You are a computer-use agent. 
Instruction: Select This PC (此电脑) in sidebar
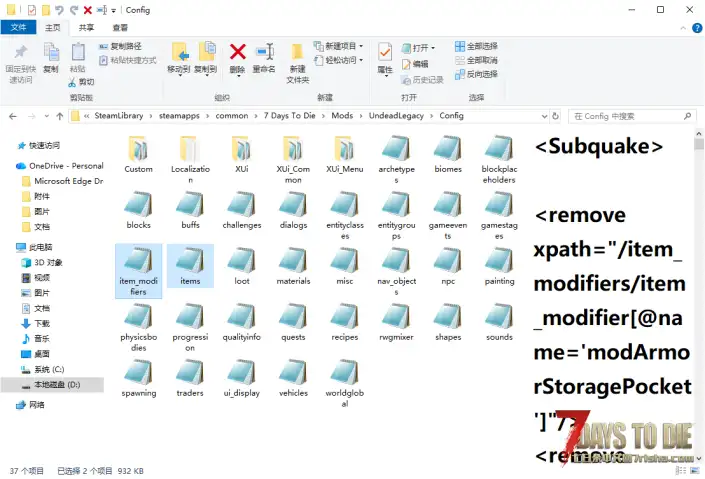coord(34,247)
